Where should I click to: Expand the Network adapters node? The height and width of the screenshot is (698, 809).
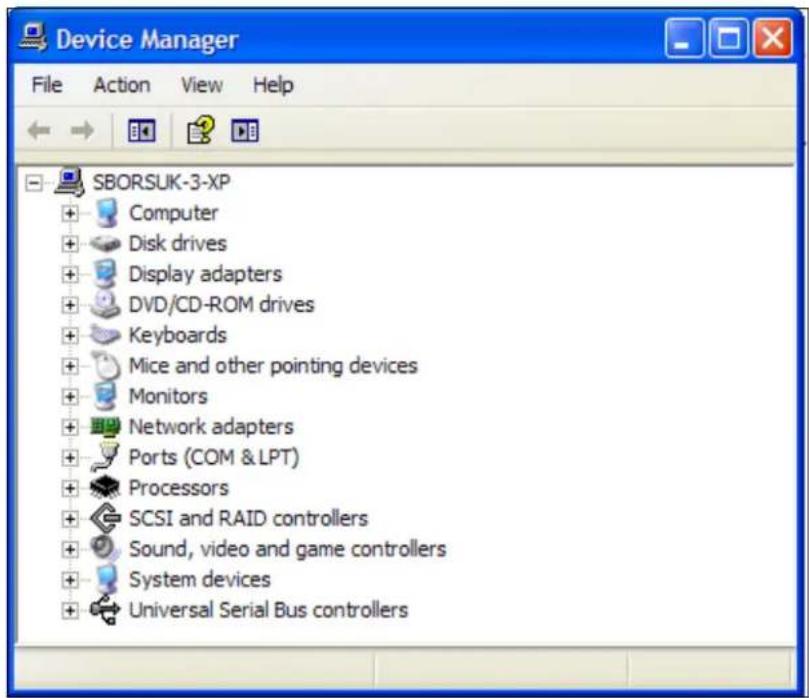point(70,427)
